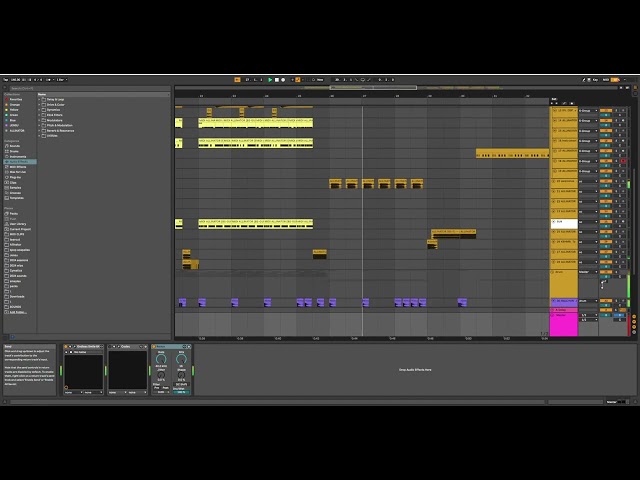This screenshot has height=480, width=640.
Task: Click the tempo value field
Action: pyautogui.click(x=16, y=80)
